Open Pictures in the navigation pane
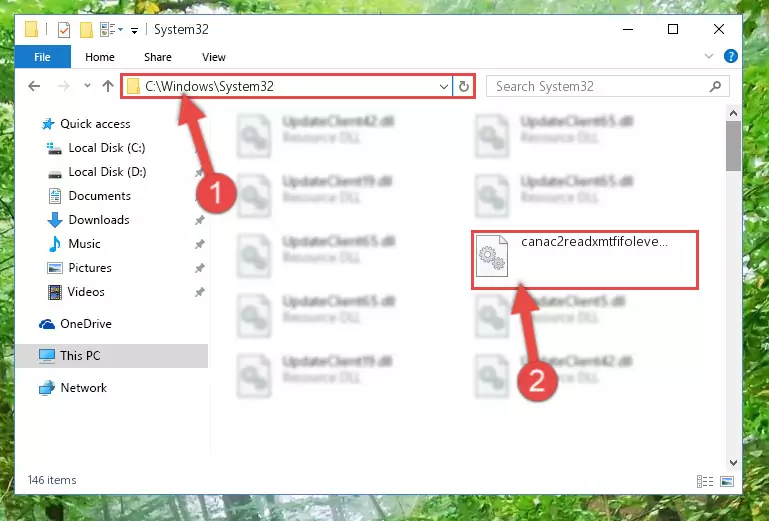Viewport: 769px width, 521px height. click(90, 268)
